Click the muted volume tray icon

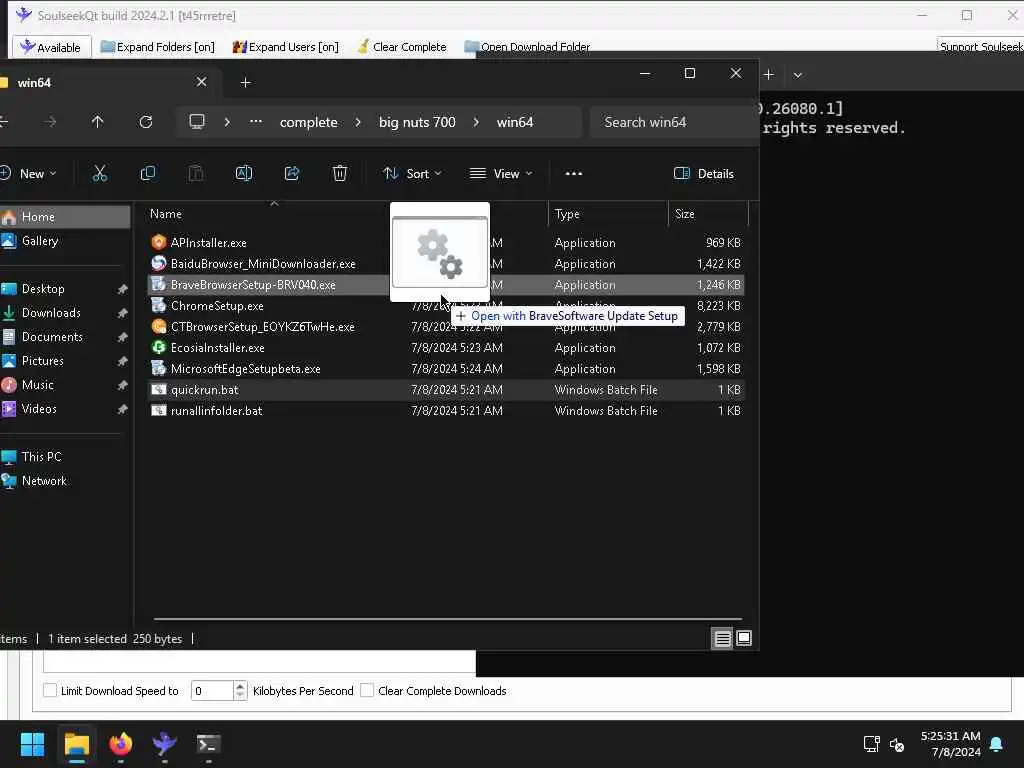click(897, 744)
